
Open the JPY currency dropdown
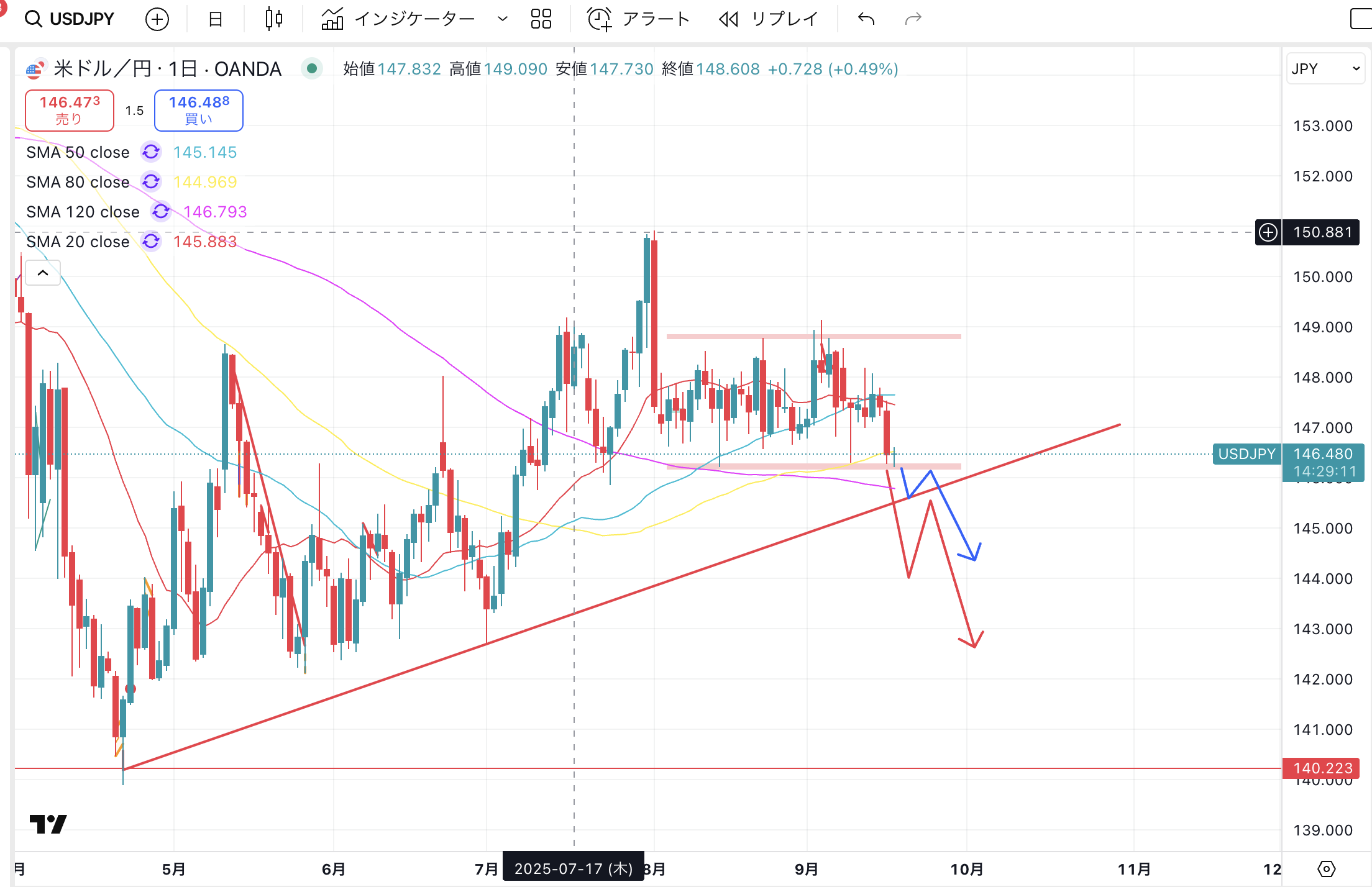tap(1325, 69)
